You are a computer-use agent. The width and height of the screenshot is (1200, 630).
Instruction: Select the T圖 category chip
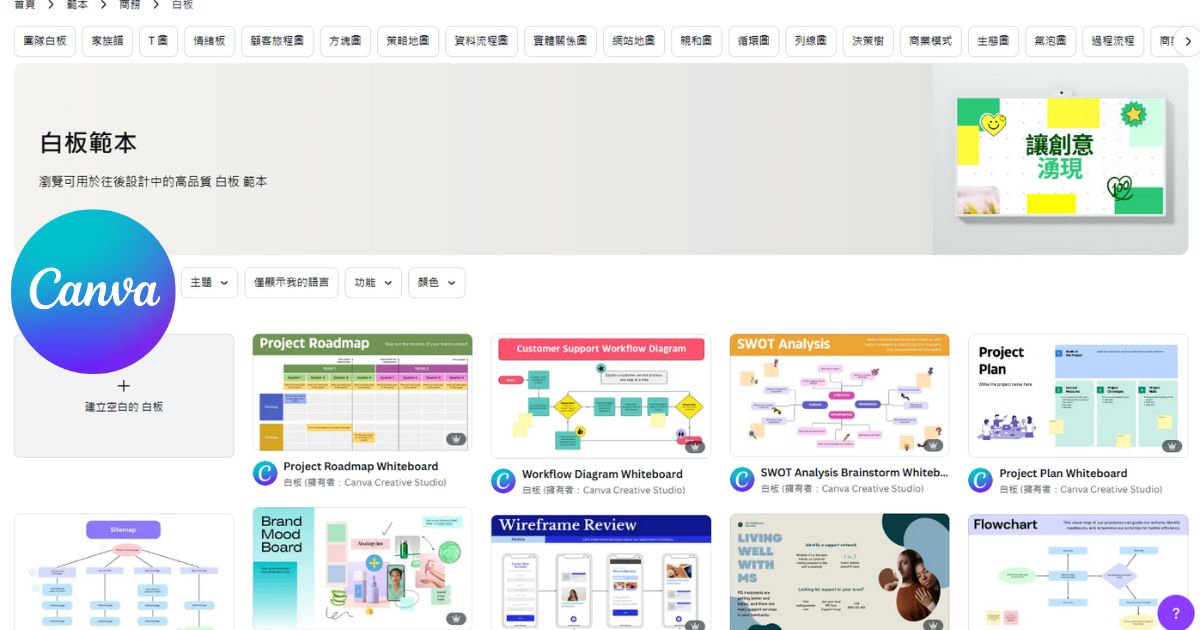(158, 42)
